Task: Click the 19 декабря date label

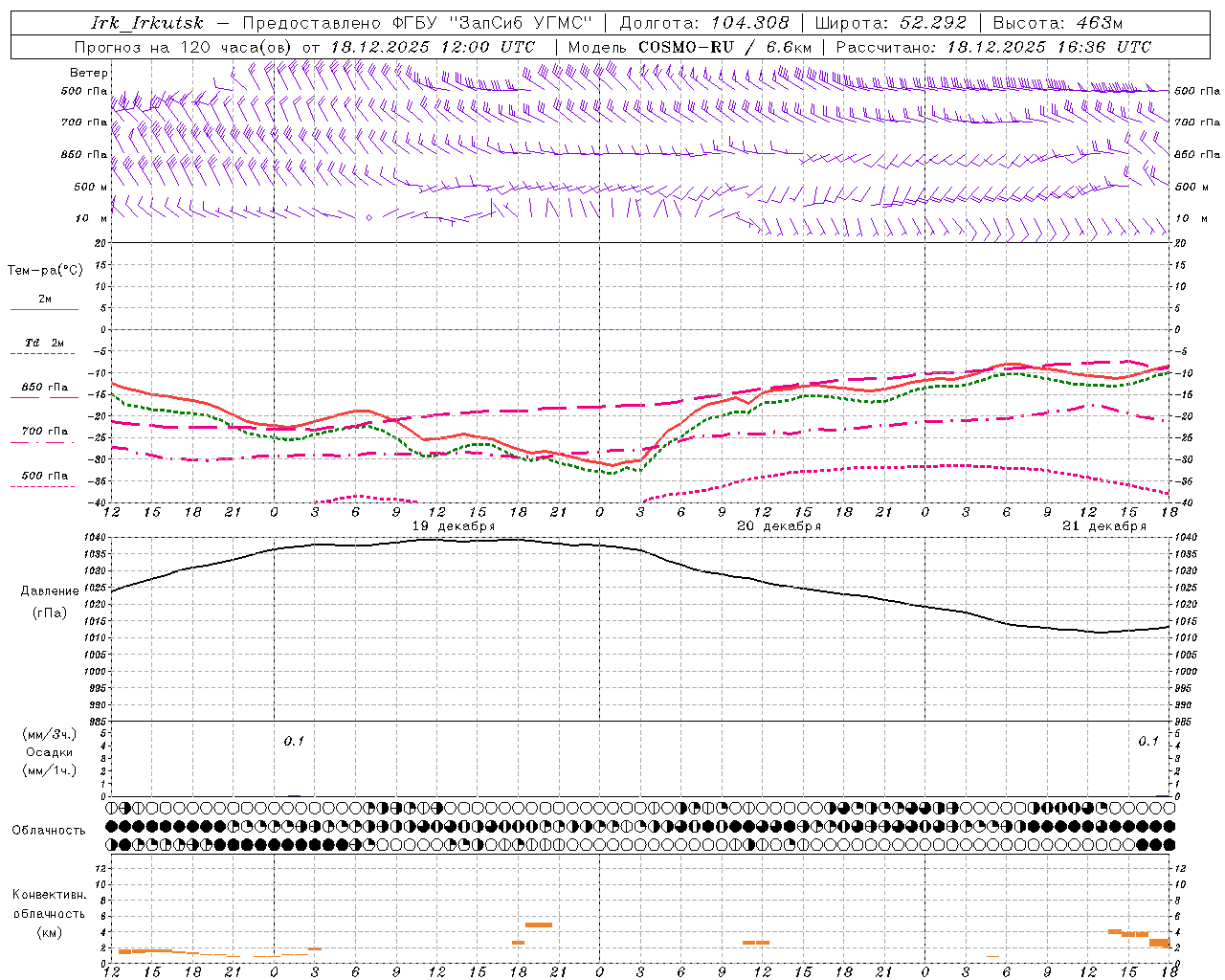Action: (454, 526)
